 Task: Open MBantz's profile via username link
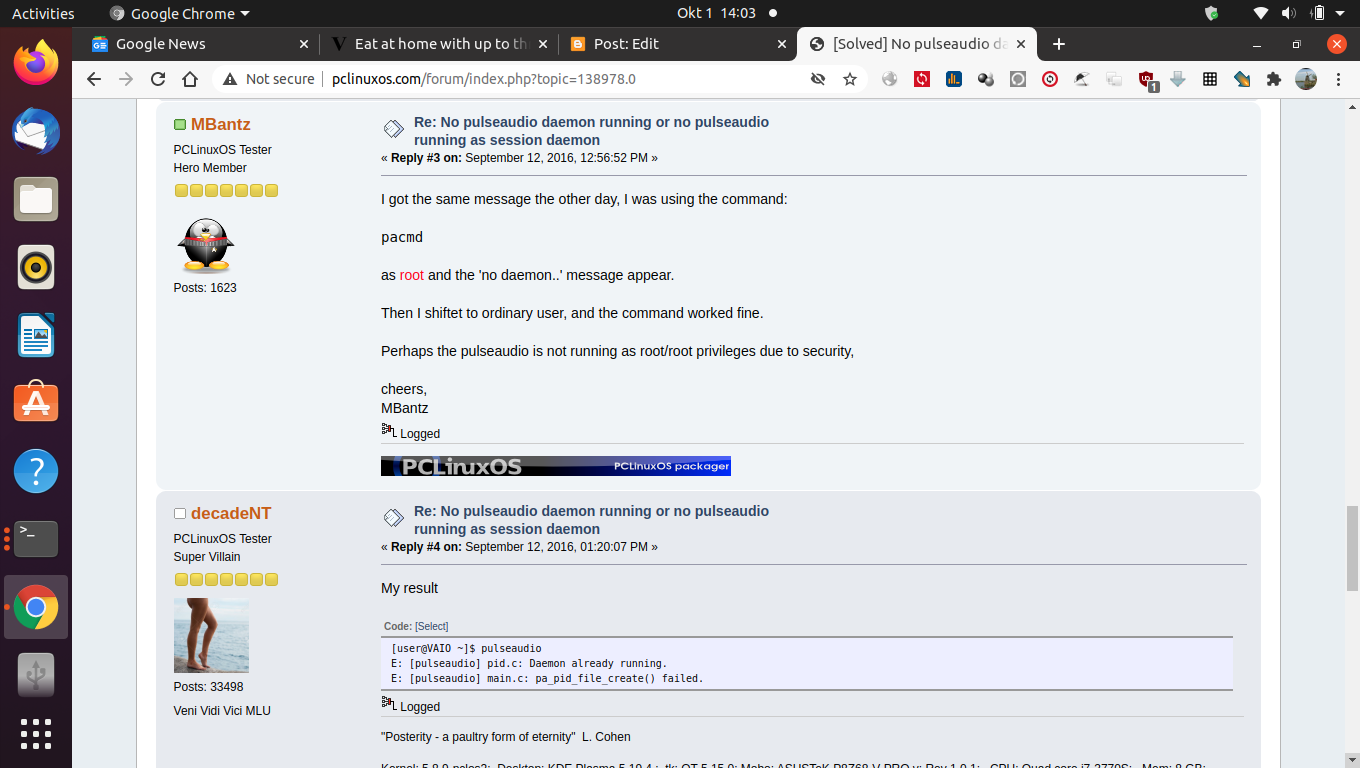pos(220,124)
